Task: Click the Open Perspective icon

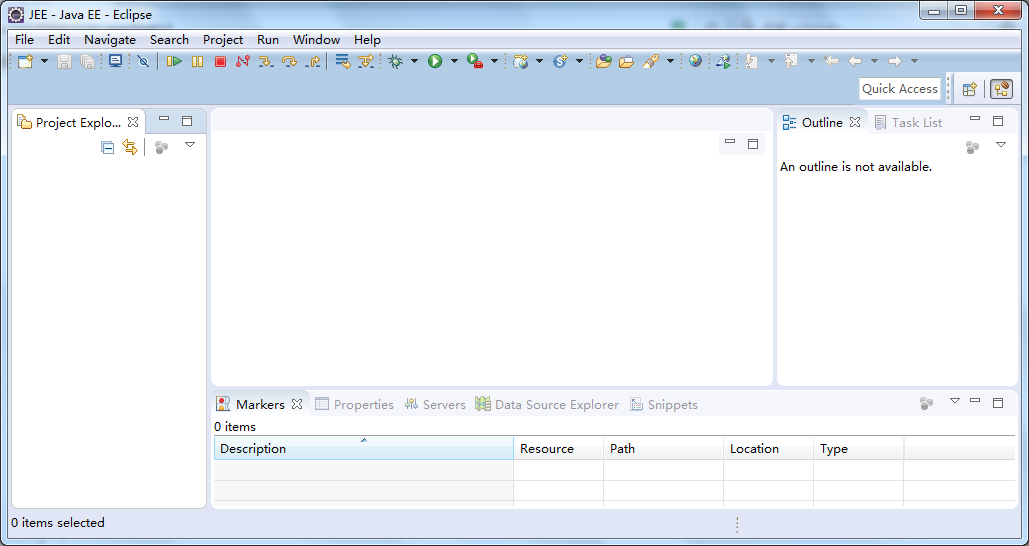Action: (x=969, y=89)
